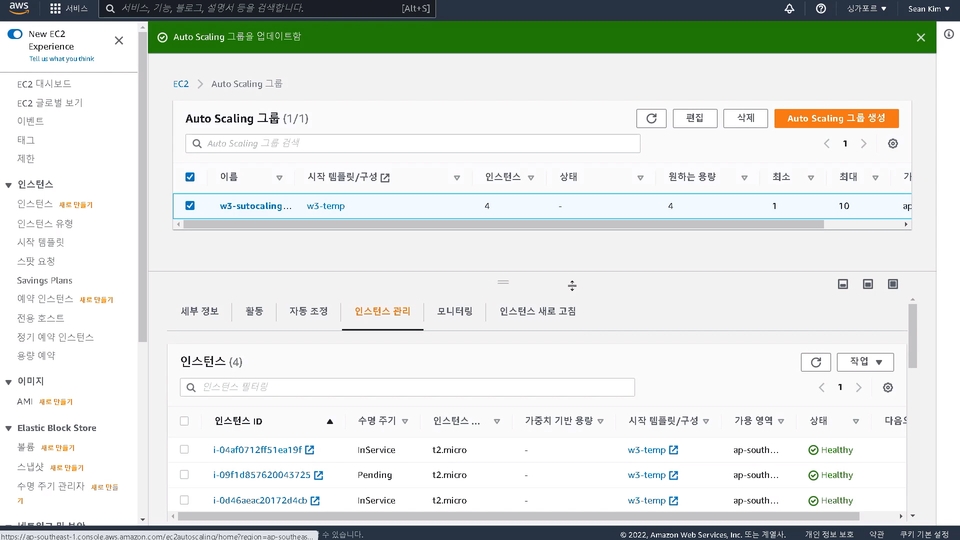The image size is (960, 540).
Task: Check the box for instance i-04af0712ff51ea19f
Action: 184,449
